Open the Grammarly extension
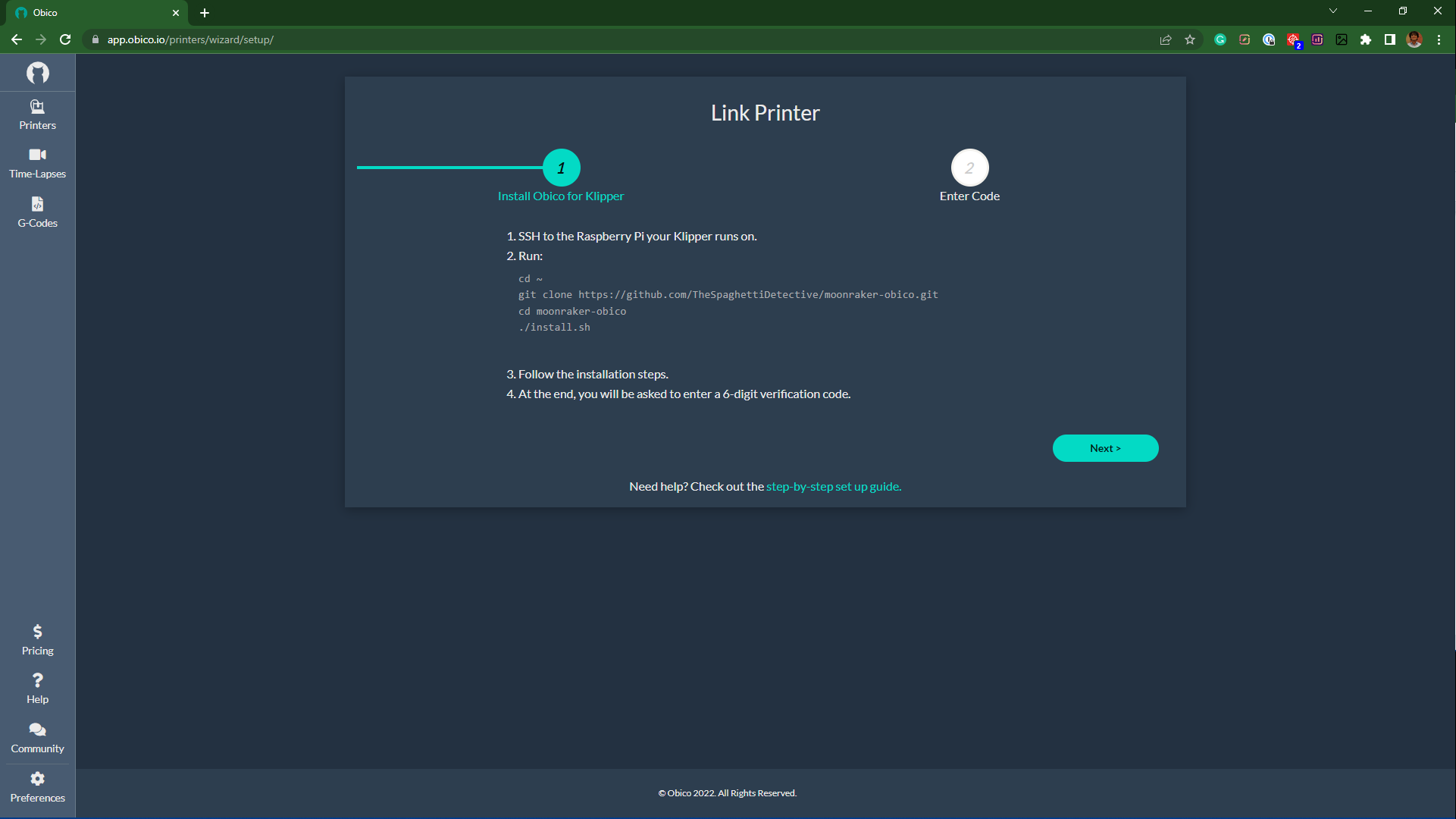1456x819 pixels. pos(1220,39)
